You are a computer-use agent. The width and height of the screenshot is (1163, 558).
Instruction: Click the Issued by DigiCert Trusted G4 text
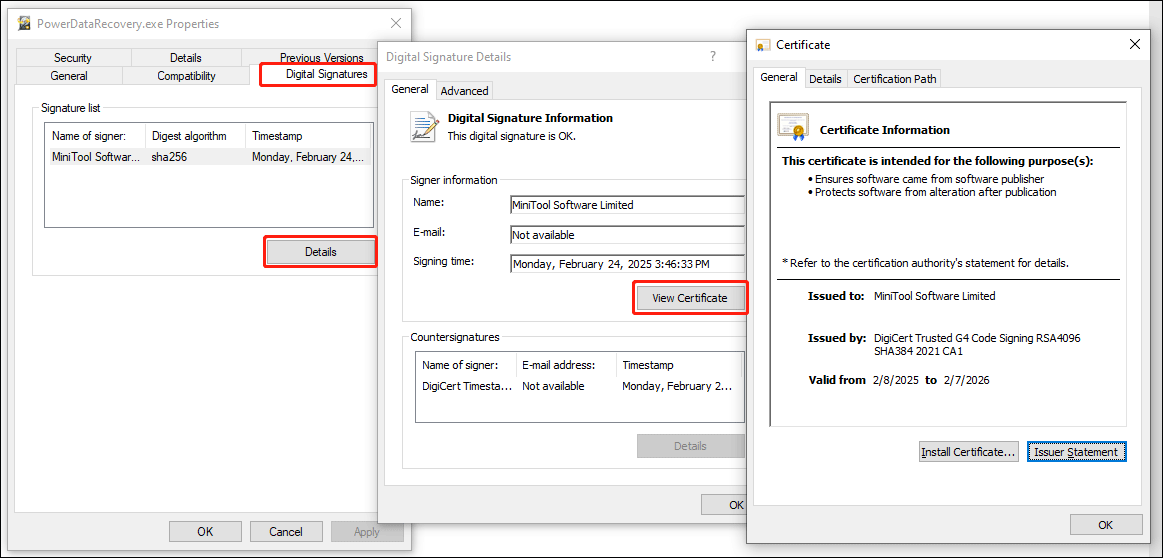tap(977, 344)
